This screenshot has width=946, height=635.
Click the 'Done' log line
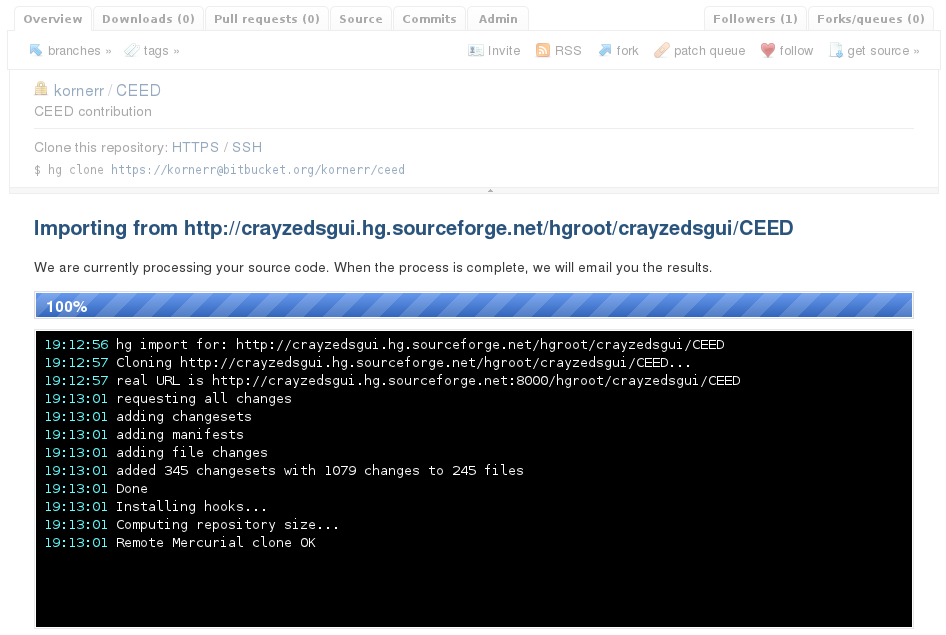pos(96,488)
